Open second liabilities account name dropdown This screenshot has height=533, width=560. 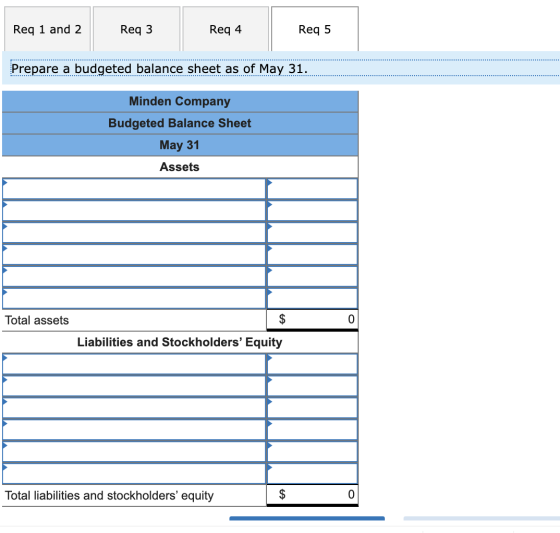(134, 386)
